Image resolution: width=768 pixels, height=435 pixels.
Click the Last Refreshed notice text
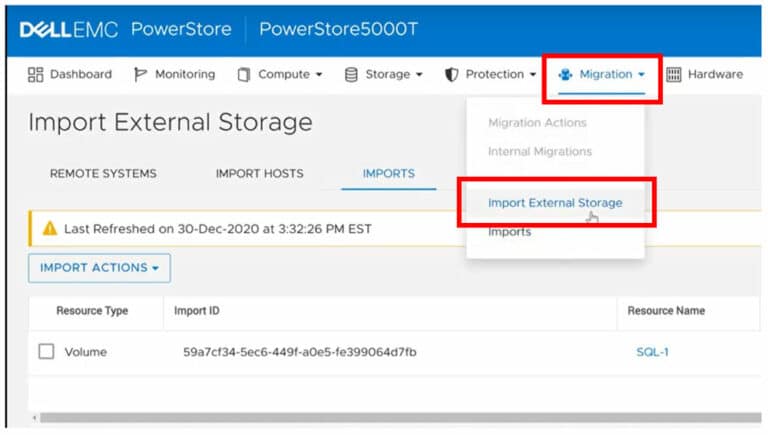coord(218,229)
